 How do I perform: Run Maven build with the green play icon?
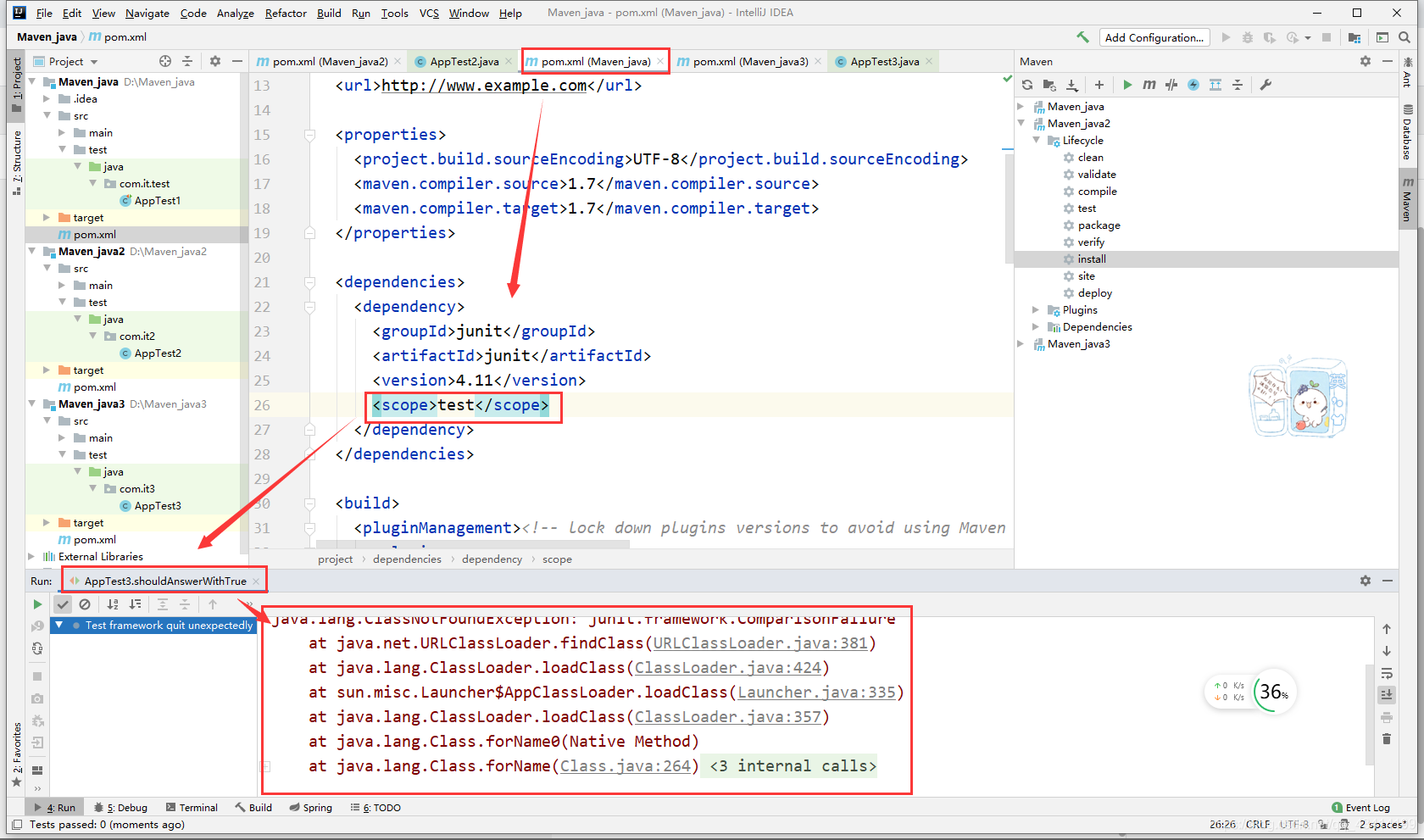point(1127,85)
